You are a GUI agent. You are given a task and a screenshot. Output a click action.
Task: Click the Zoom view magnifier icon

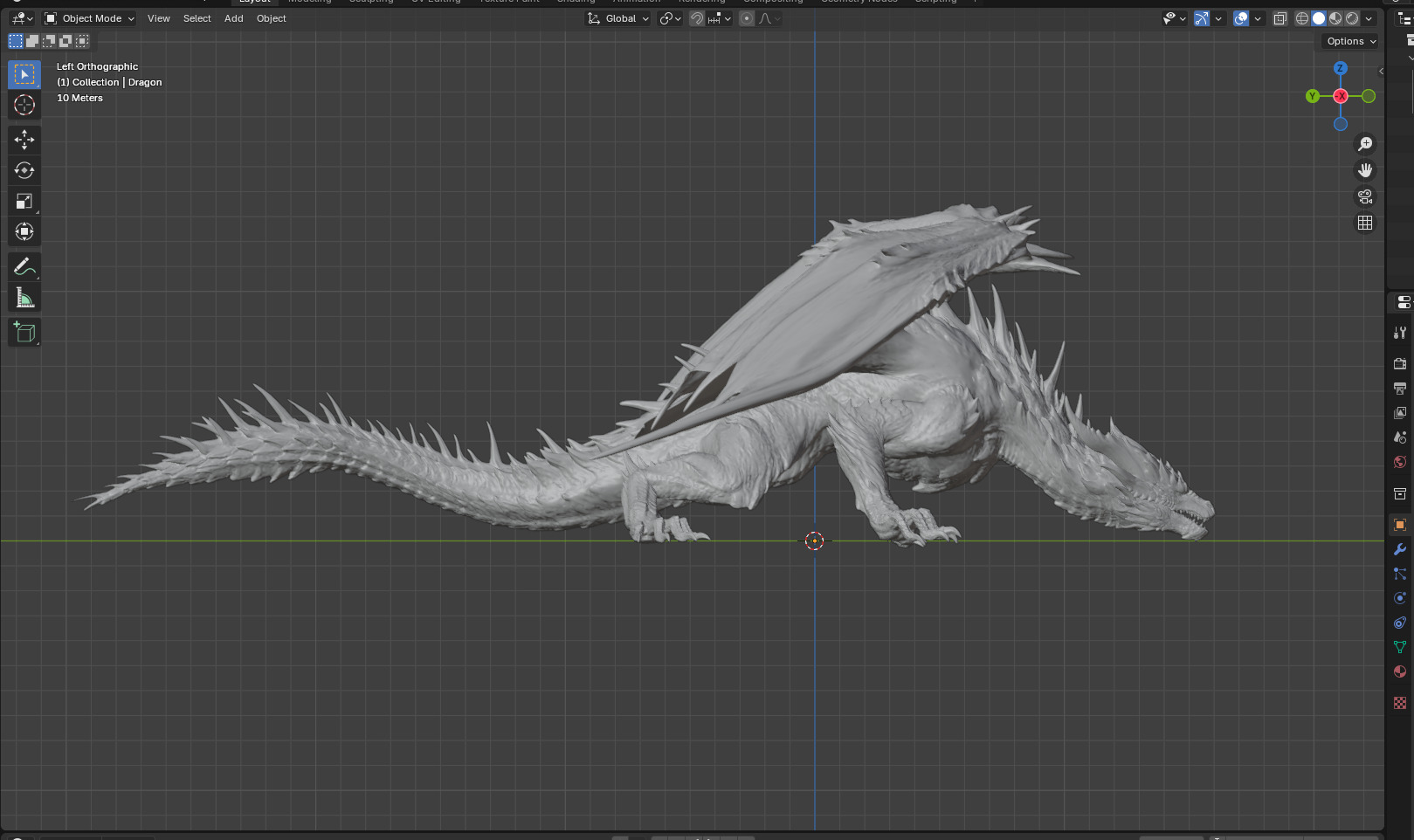1365,144
